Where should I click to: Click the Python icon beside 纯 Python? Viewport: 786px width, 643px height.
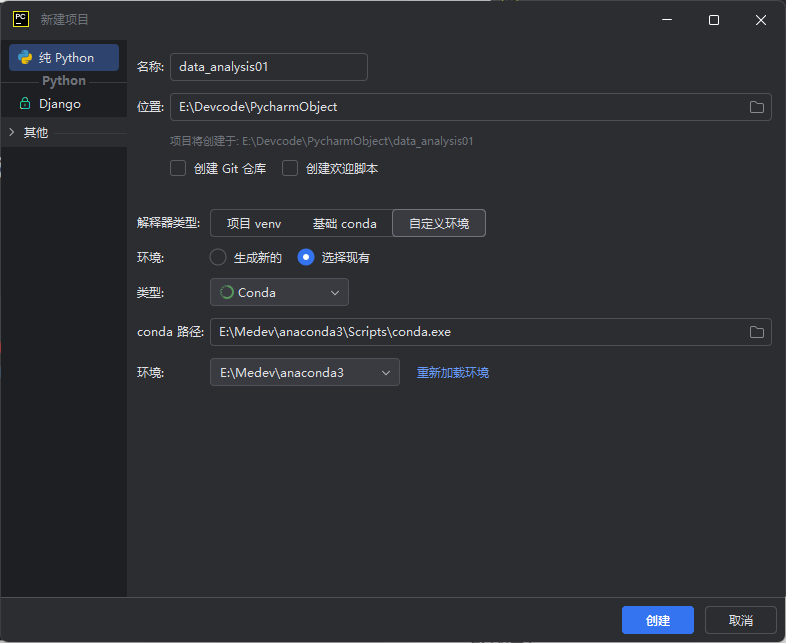25,58
